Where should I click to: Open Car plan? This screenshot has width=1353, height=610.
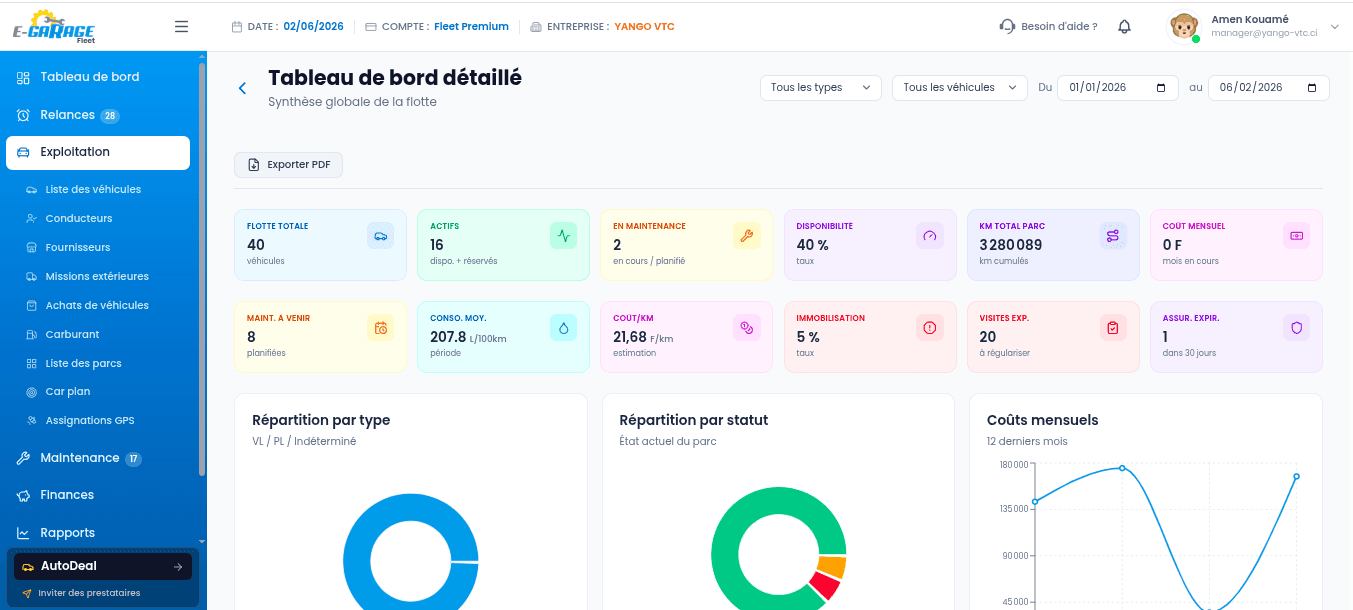click(x=68, y=392)
